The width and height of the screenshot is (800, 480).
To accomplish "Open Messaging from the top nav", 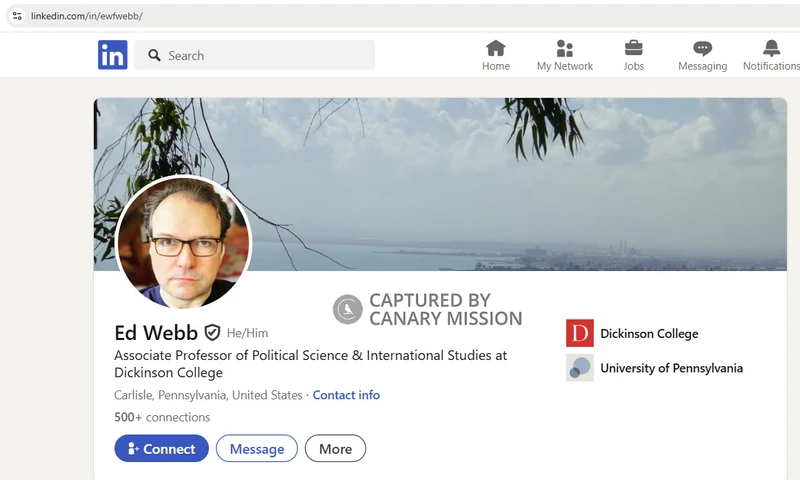I will [x=703, y=56].
